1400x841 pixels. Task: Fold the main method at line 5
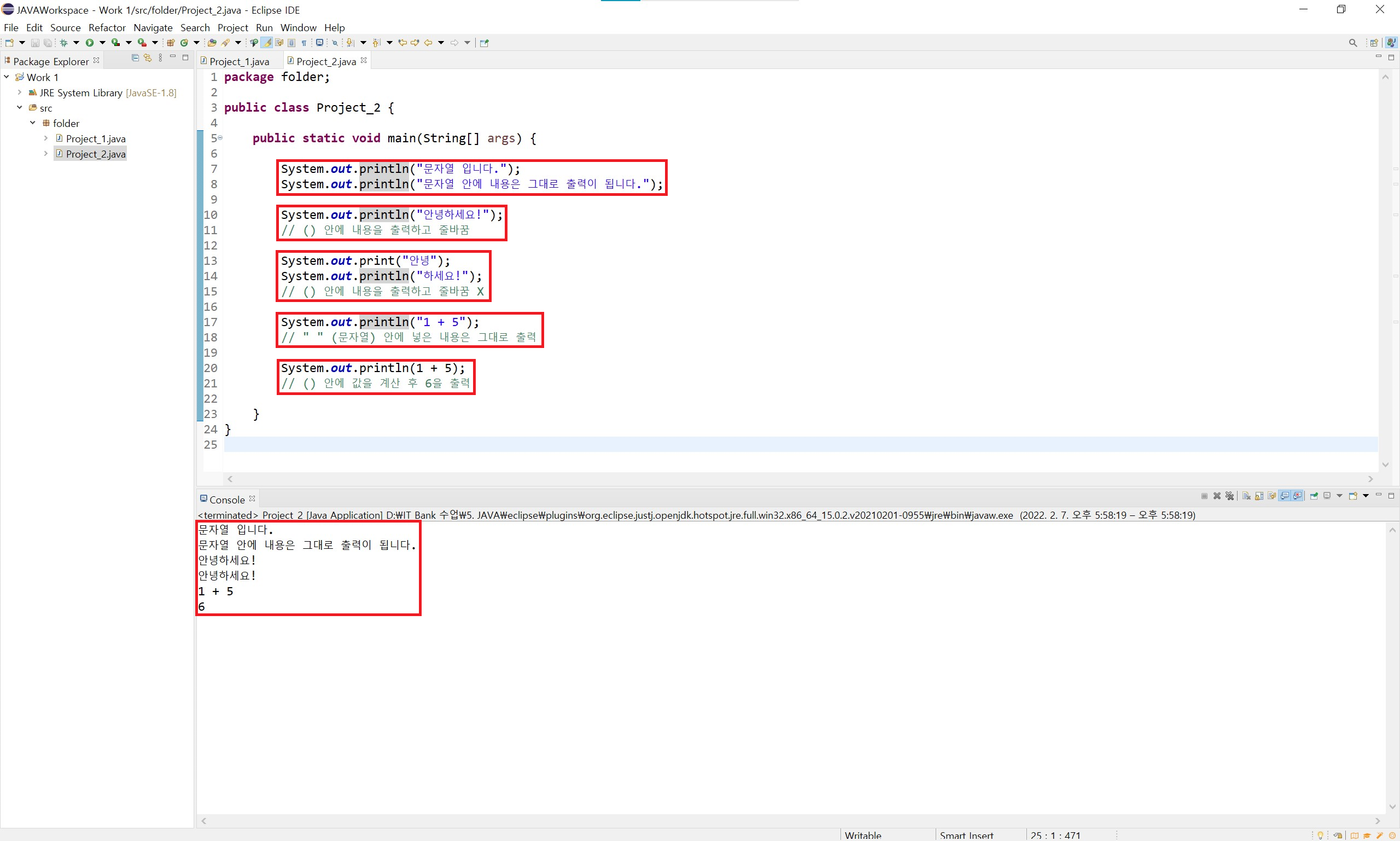click(x=220, y=138)
